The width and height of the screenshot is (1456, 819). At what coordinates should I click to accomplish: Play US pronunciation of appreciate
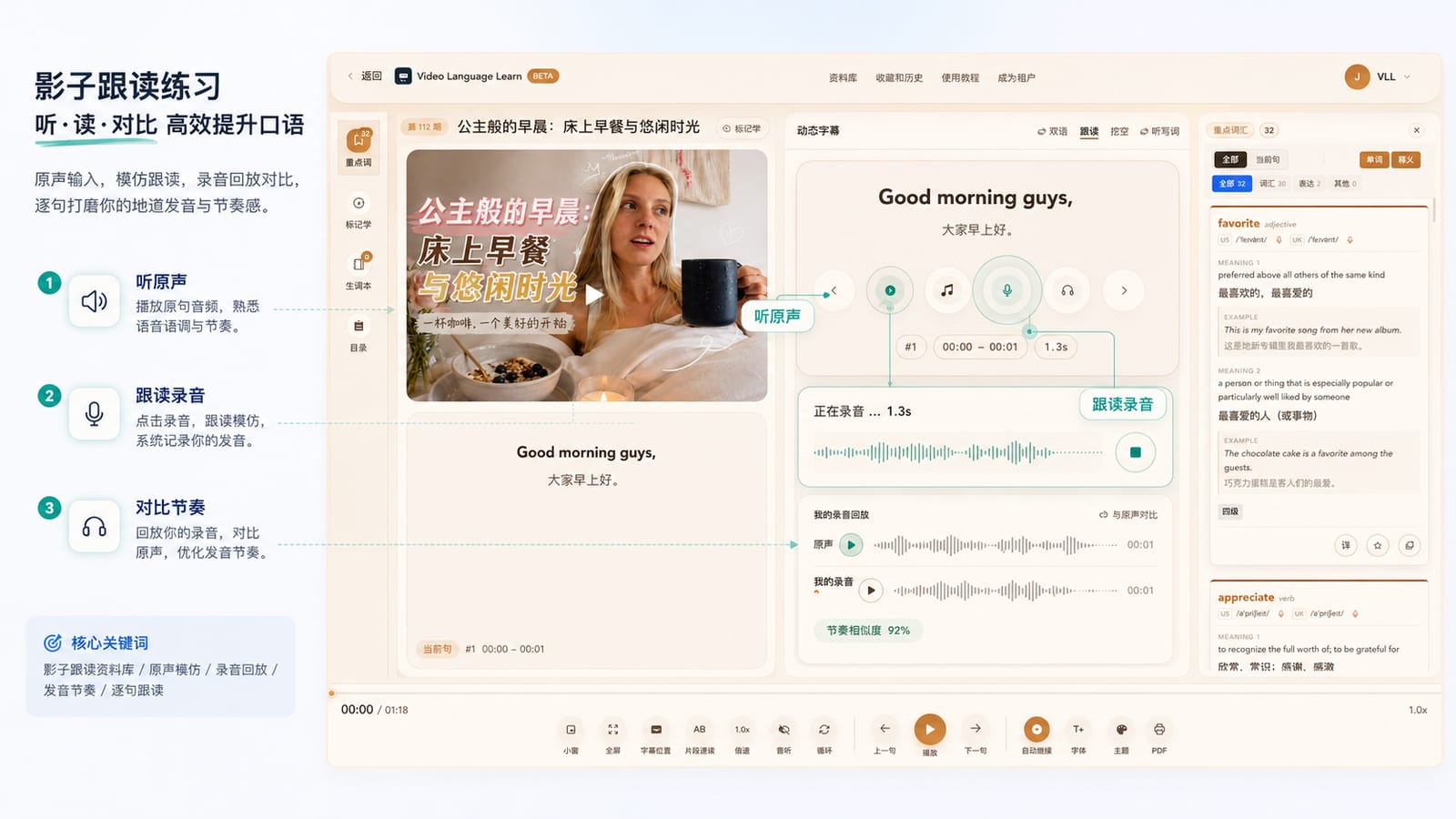pos(1281,614)
